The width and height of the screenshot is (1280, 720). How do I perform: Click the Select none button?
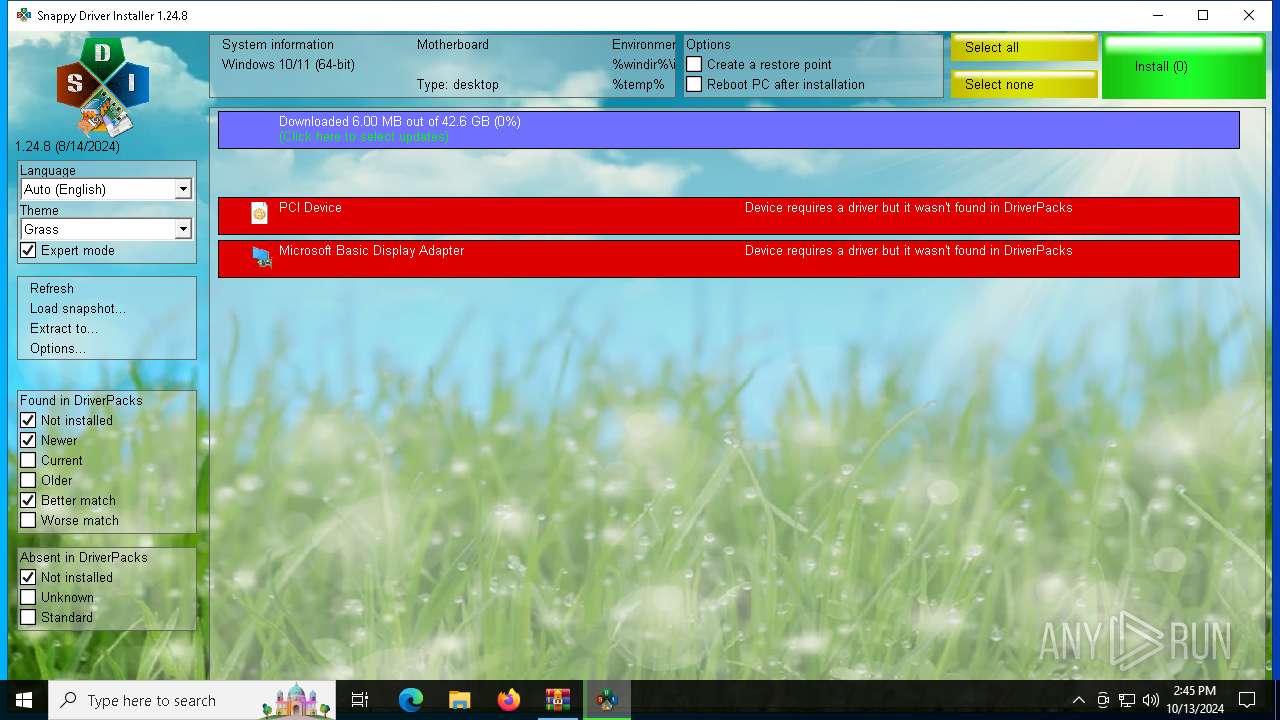1024,84
